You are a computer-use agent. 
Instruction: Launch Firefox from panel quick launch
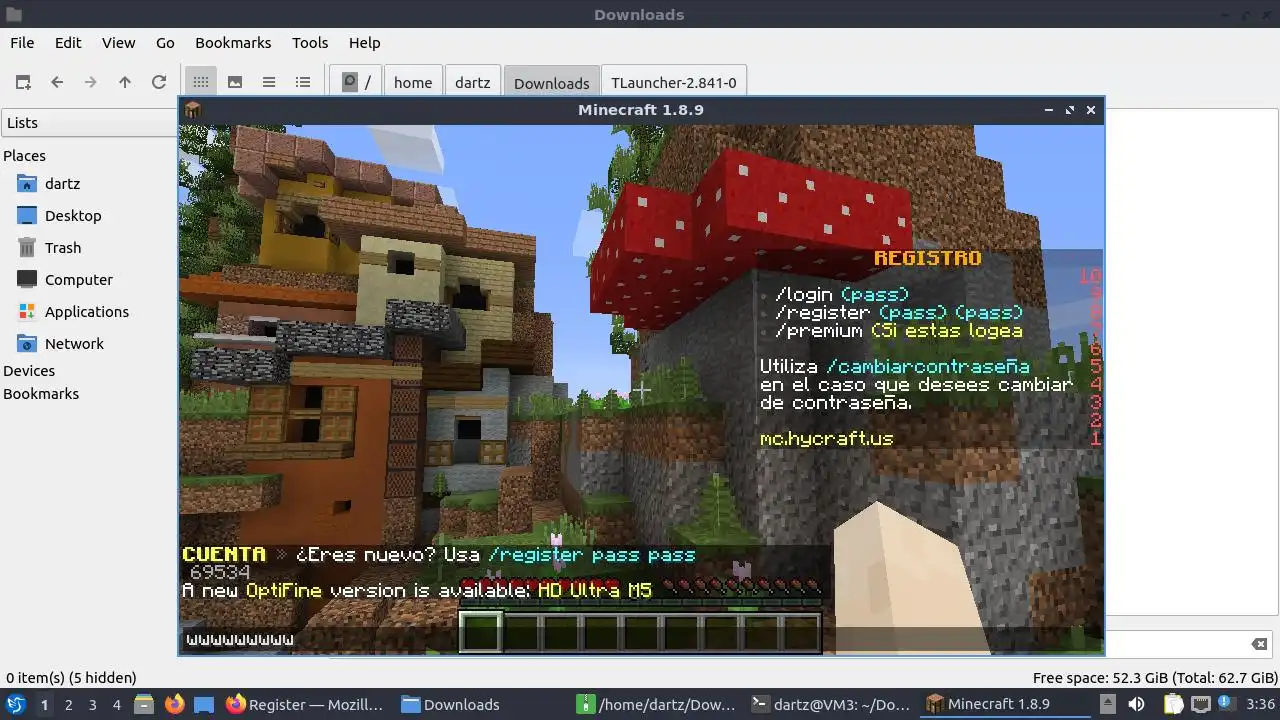pyautogui.click(x=174, y=704)
